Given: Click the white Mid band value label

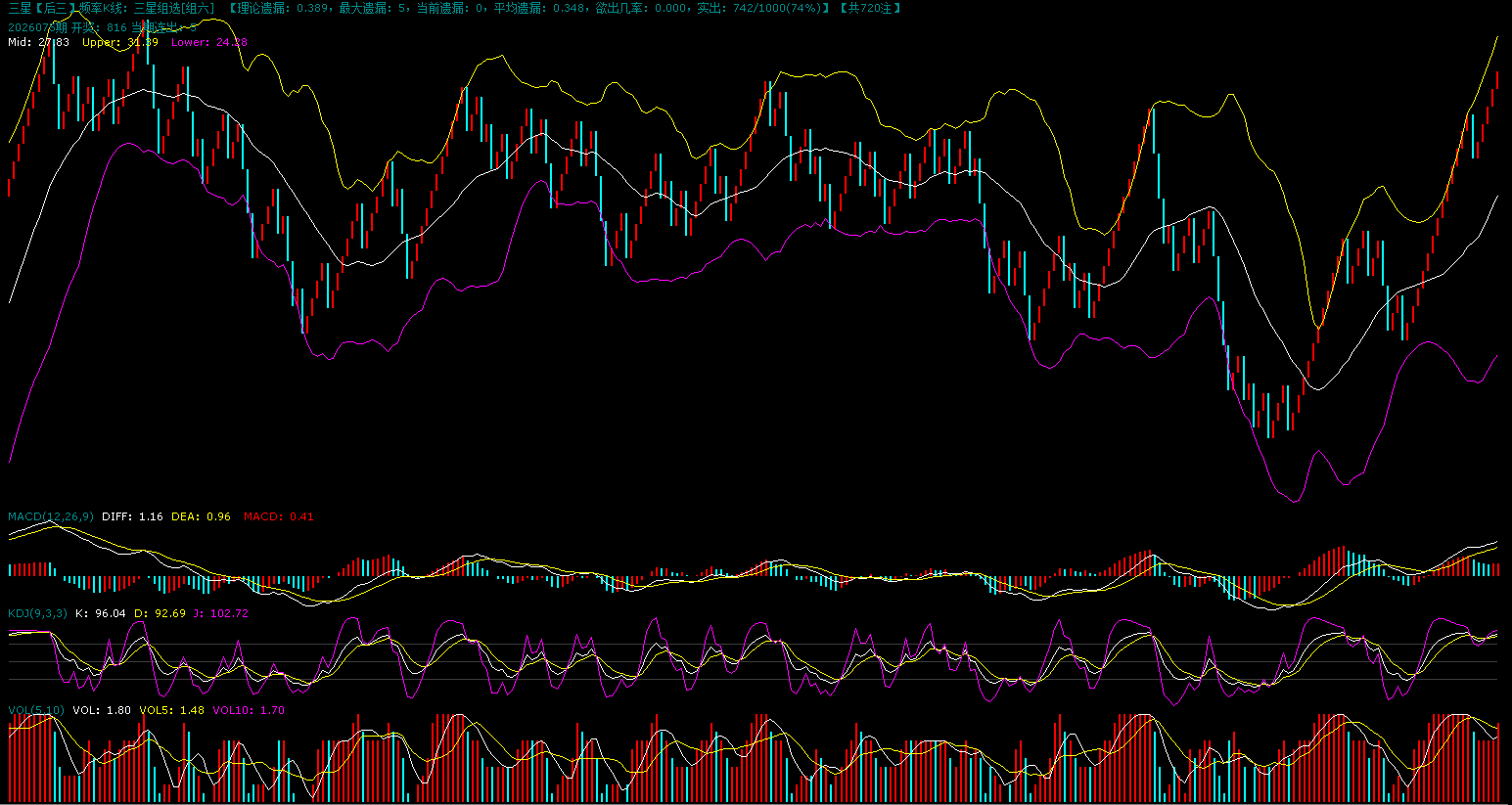Looking at the screenshot, I should click(38, 42).
